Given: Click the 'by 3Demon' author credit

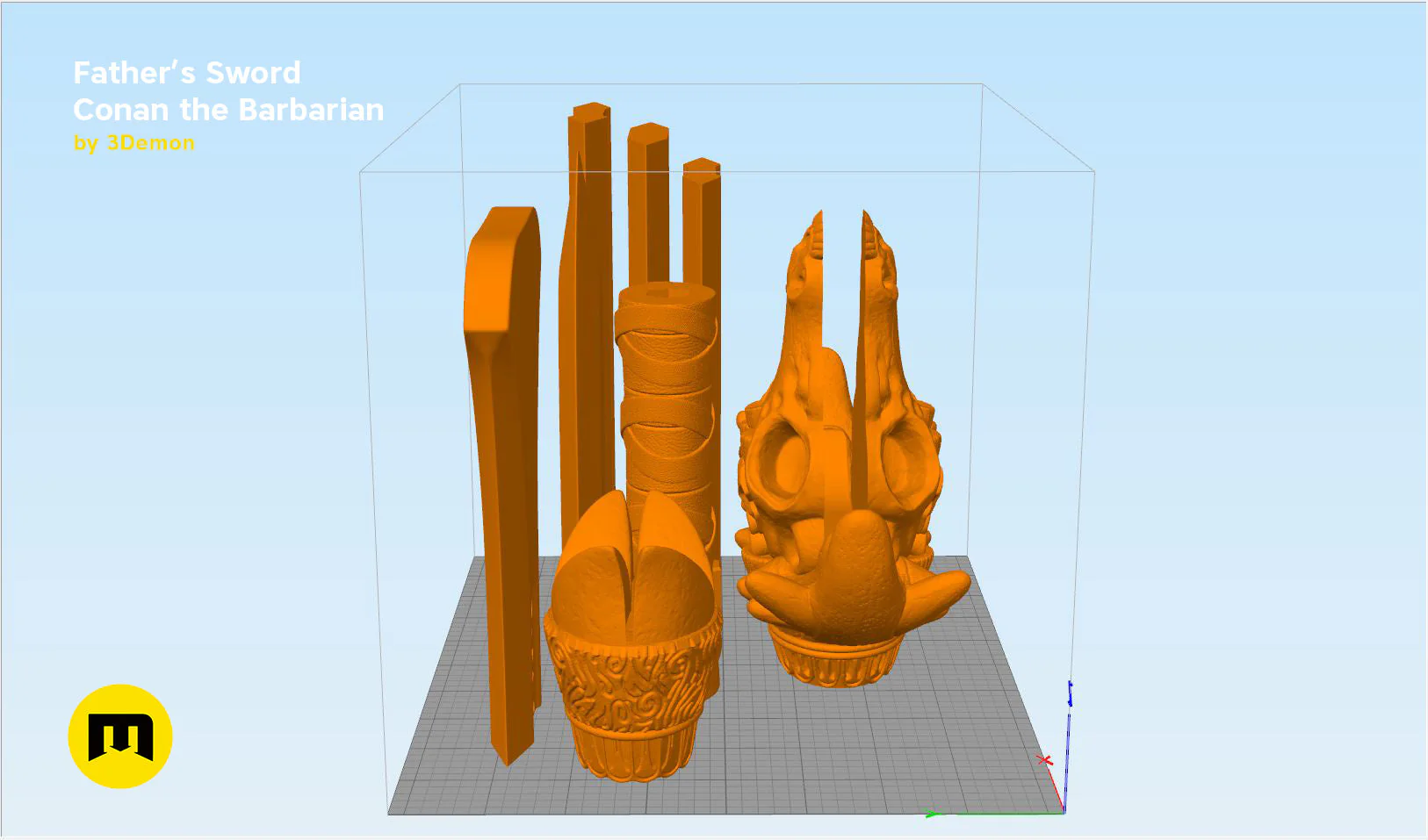Looking at the screenshot, I should click(x=133, y=143).
